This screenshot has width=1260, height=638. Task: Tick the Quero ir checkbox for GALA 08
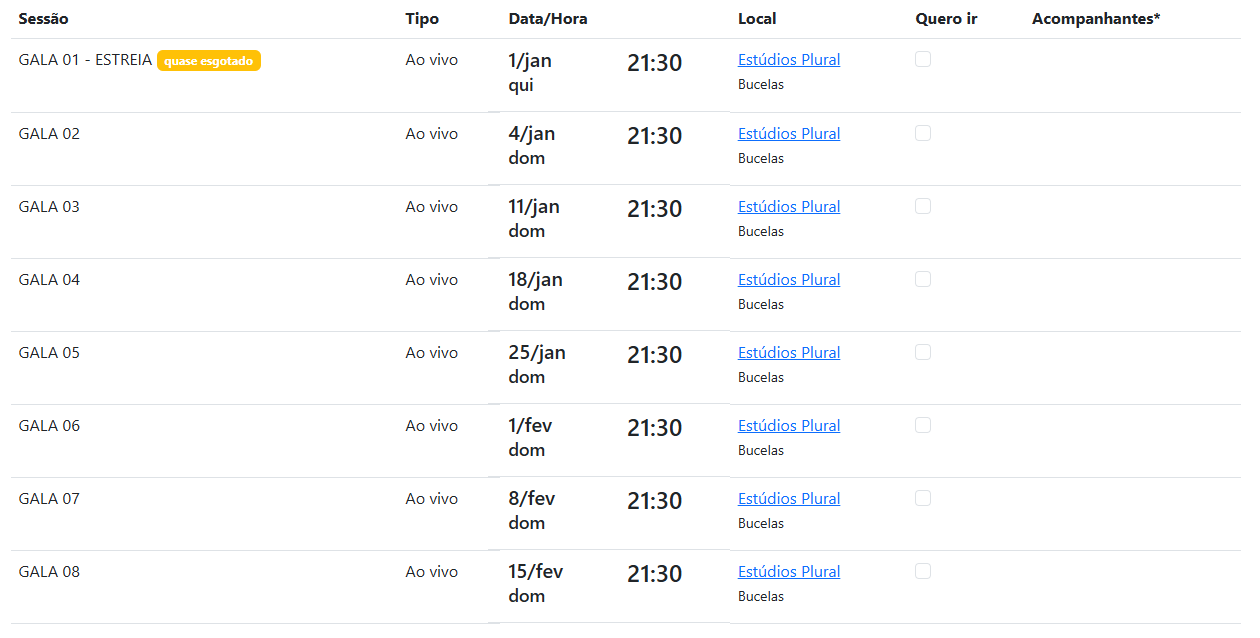click(x=923, y=571)
